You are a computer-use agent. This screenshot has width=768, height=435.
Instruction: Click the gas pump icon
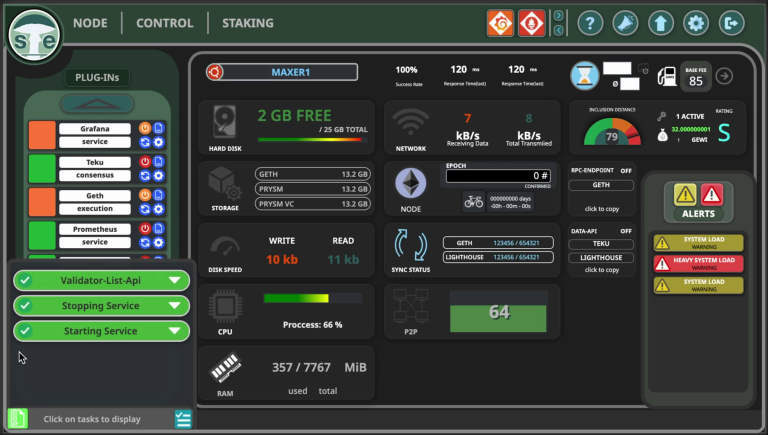click(x=667, y=76)
